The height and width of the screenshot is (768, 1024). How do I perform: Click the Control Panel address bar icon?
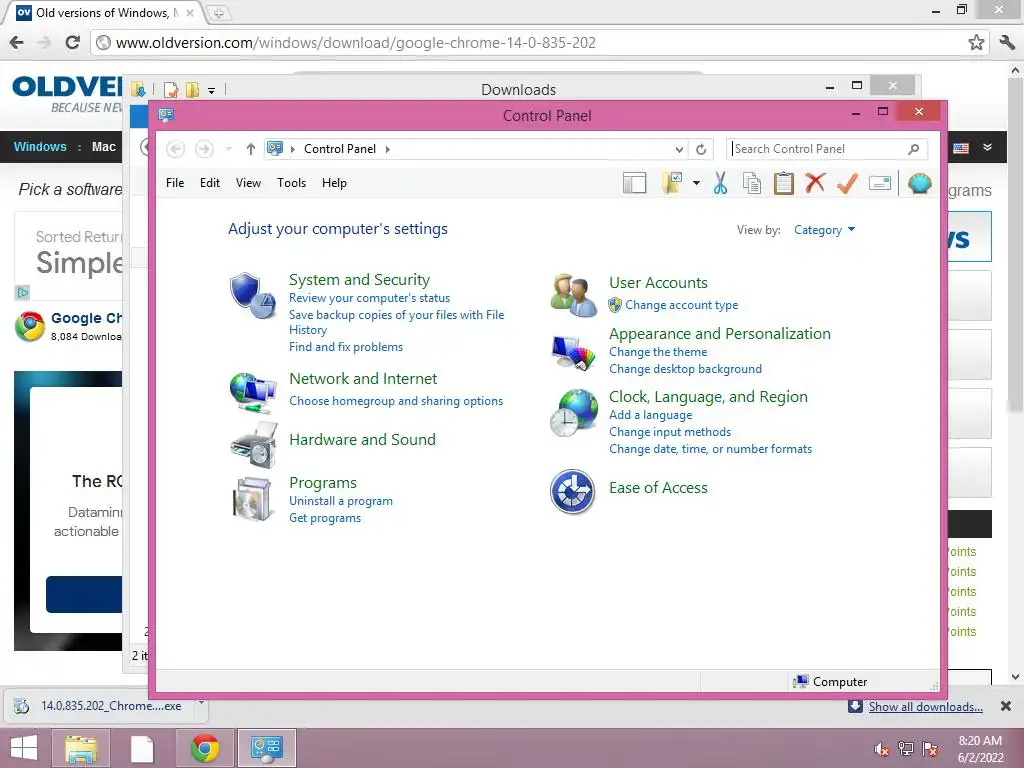point(275,148)
